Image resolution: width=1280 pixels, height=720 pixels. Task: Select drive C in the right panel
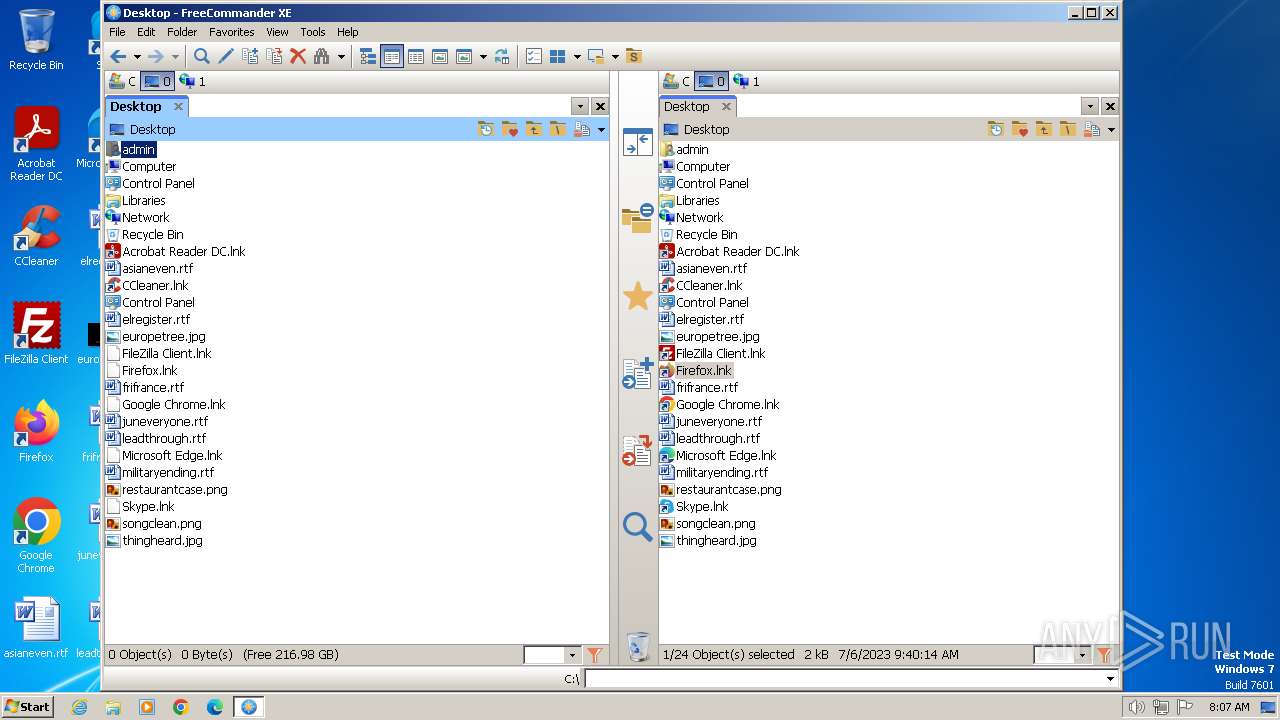pos(676,81)
